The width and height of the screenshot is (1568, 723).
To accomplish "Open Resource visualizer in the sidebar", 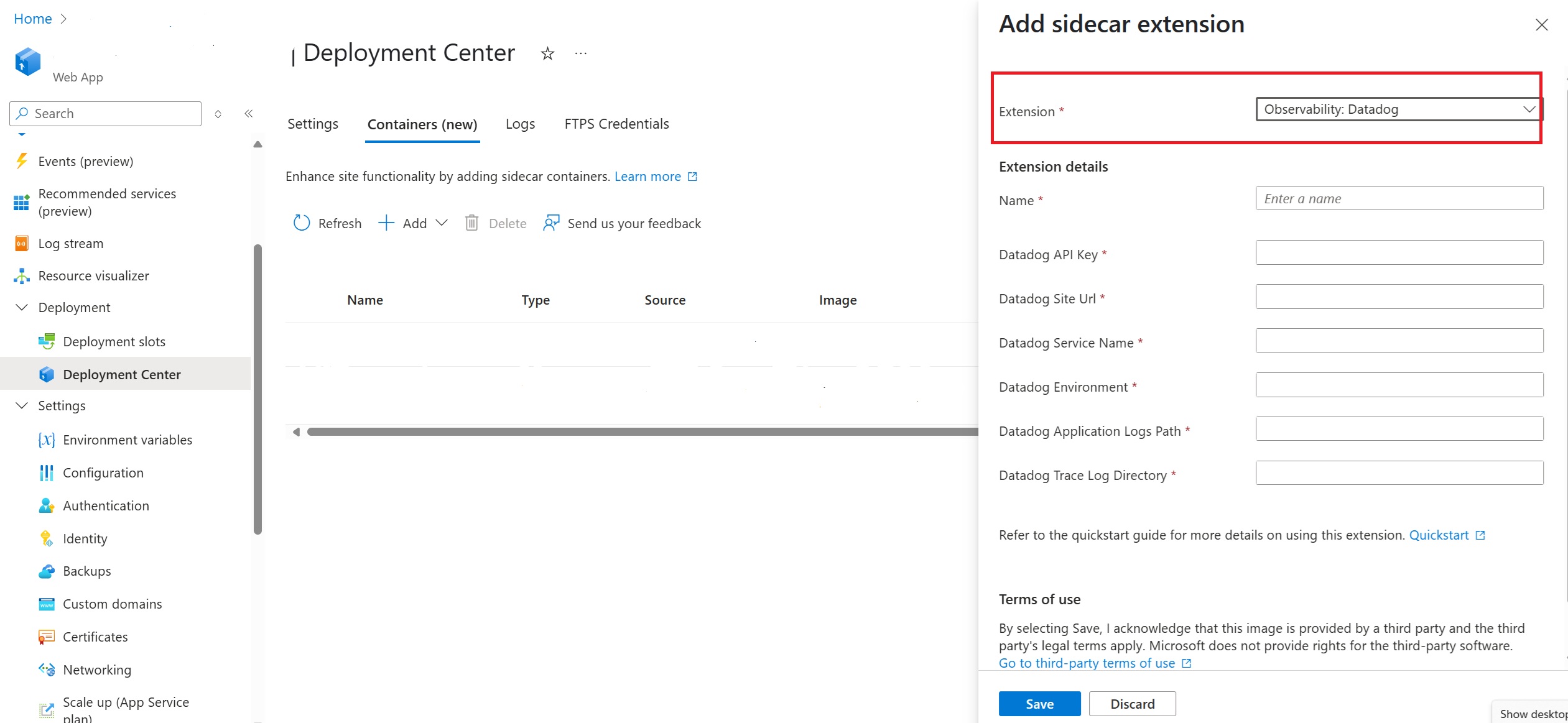I will (93, 276).
